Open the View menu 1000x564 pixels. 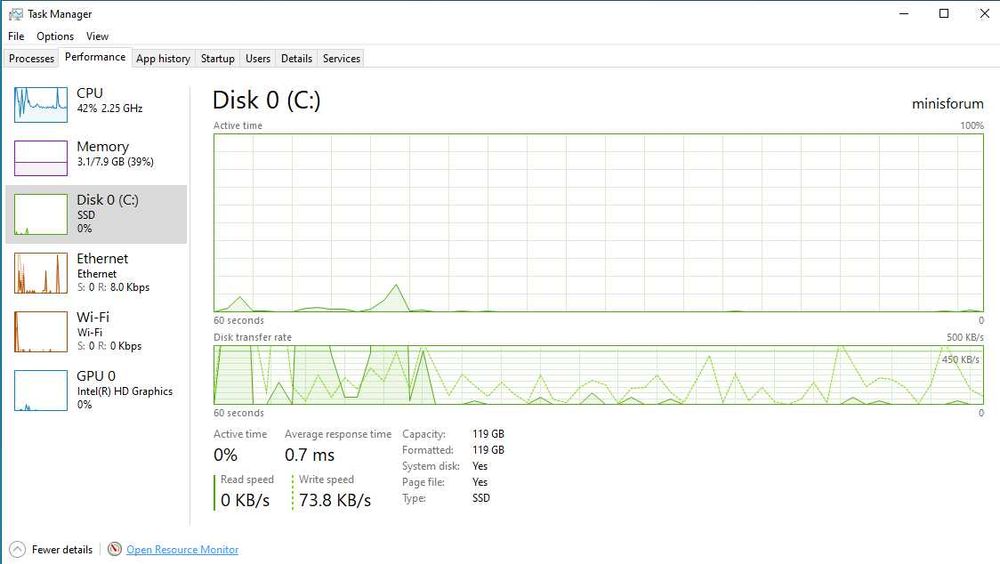[x=97, y=36]
